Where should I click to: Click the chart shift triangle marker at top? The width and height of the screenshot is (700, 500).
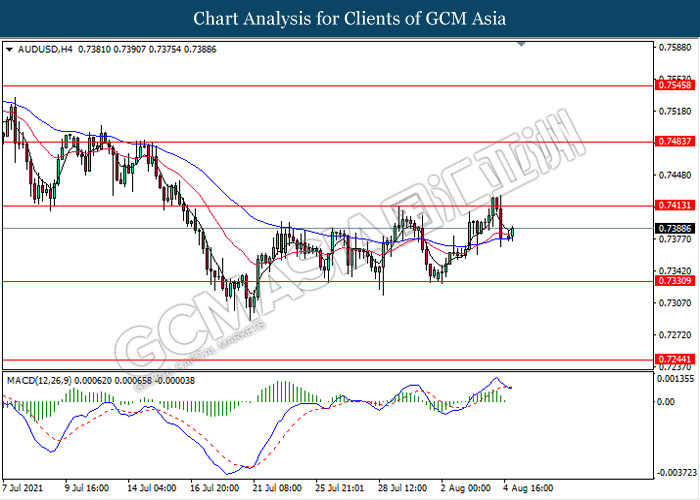click(x=521, y=44)
